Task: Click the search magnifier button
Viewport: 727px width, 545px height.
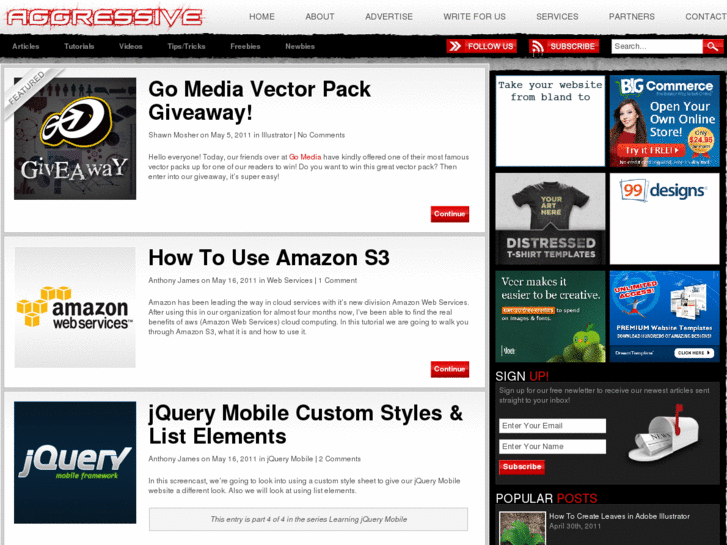Action: (713, 46)
